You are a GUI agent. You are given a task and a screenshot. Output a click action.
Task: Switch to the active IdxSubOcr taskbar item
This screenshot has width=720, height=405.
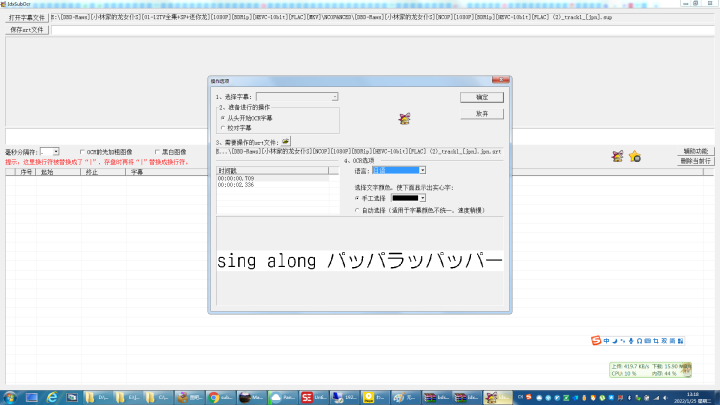[498, 398]
